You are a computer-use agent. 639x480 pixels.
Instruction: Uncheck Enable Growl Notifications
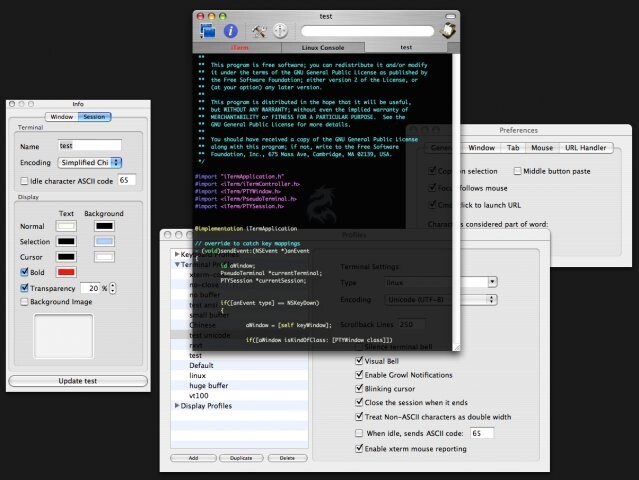[x=359, y=374]
